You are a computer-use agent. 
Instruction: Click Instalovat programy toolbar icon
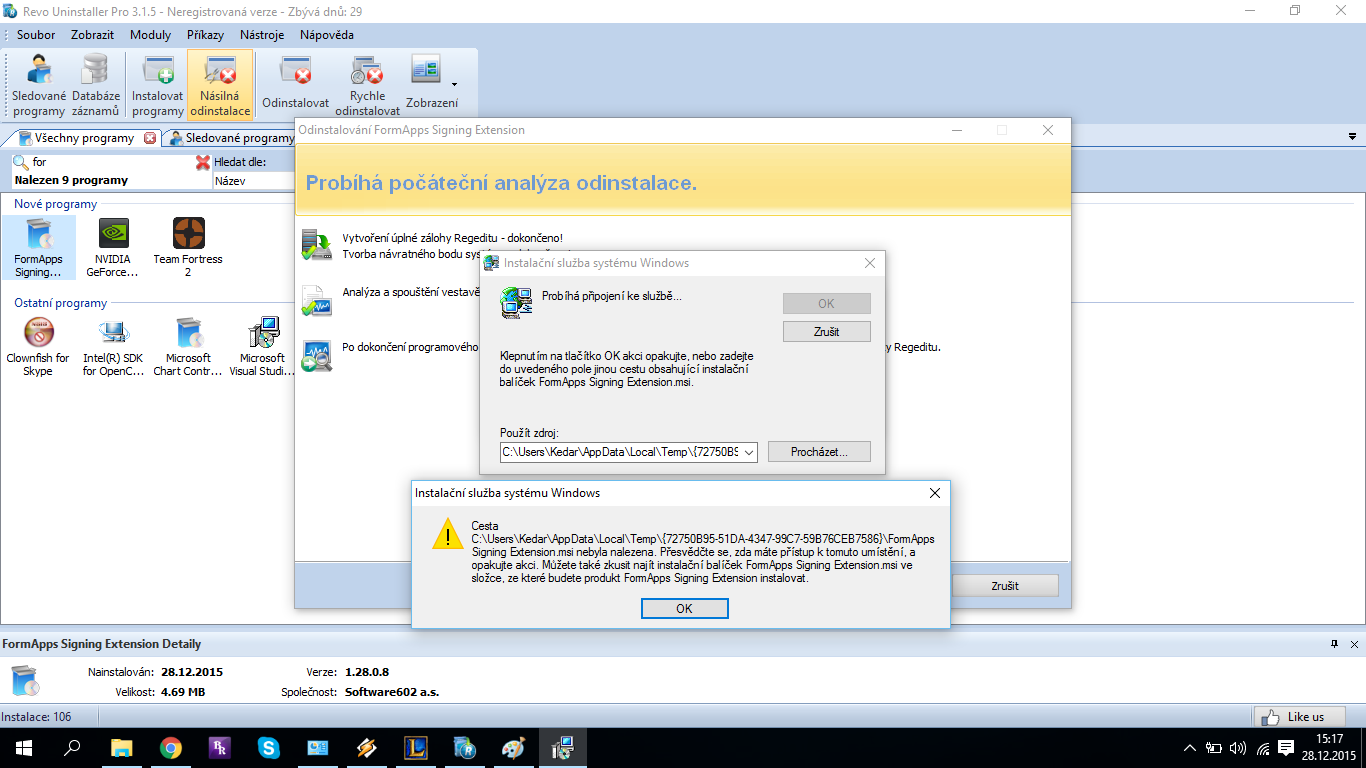[x=158, y=85]
